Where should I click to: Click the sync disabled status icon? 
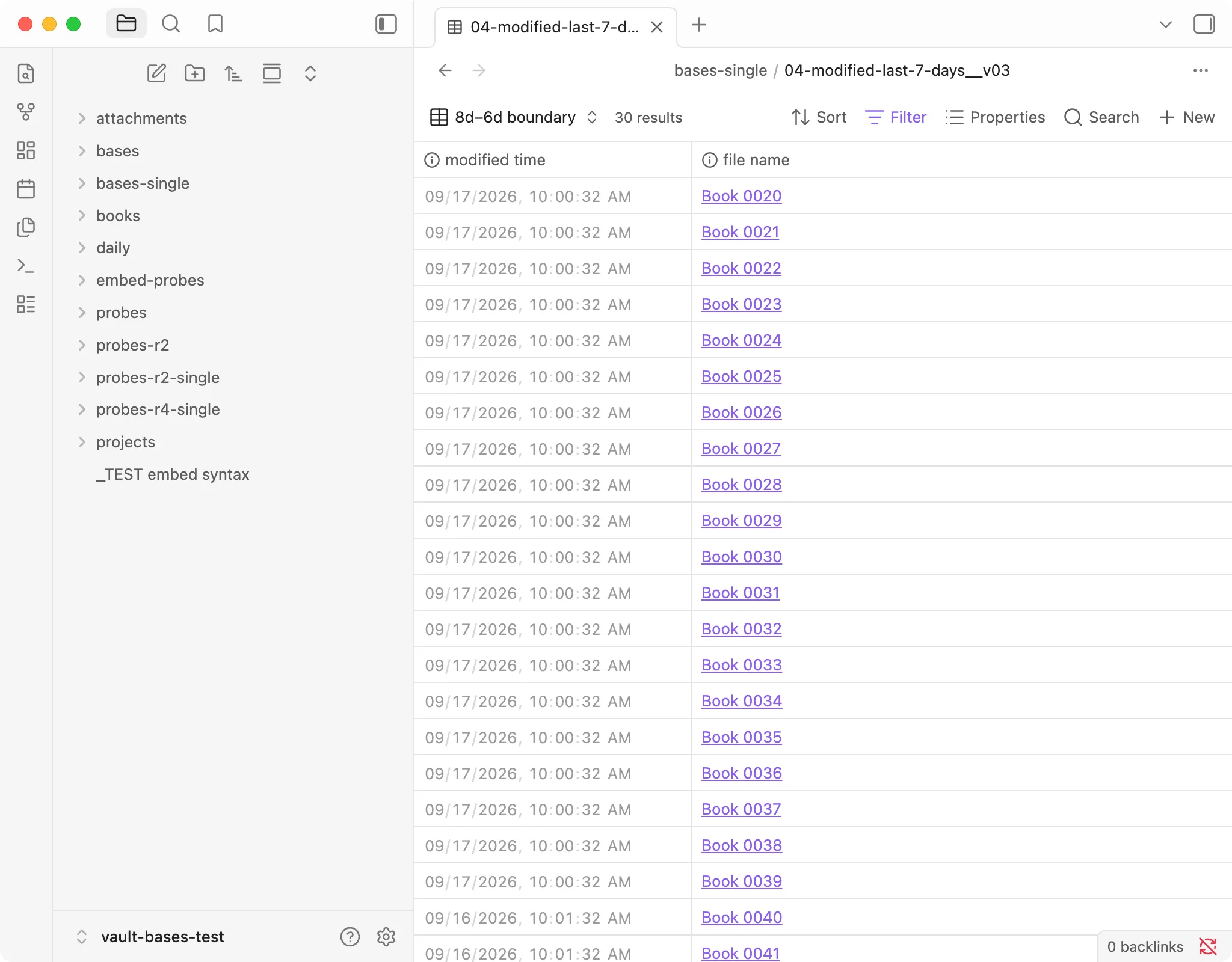tap(1207, 947)
